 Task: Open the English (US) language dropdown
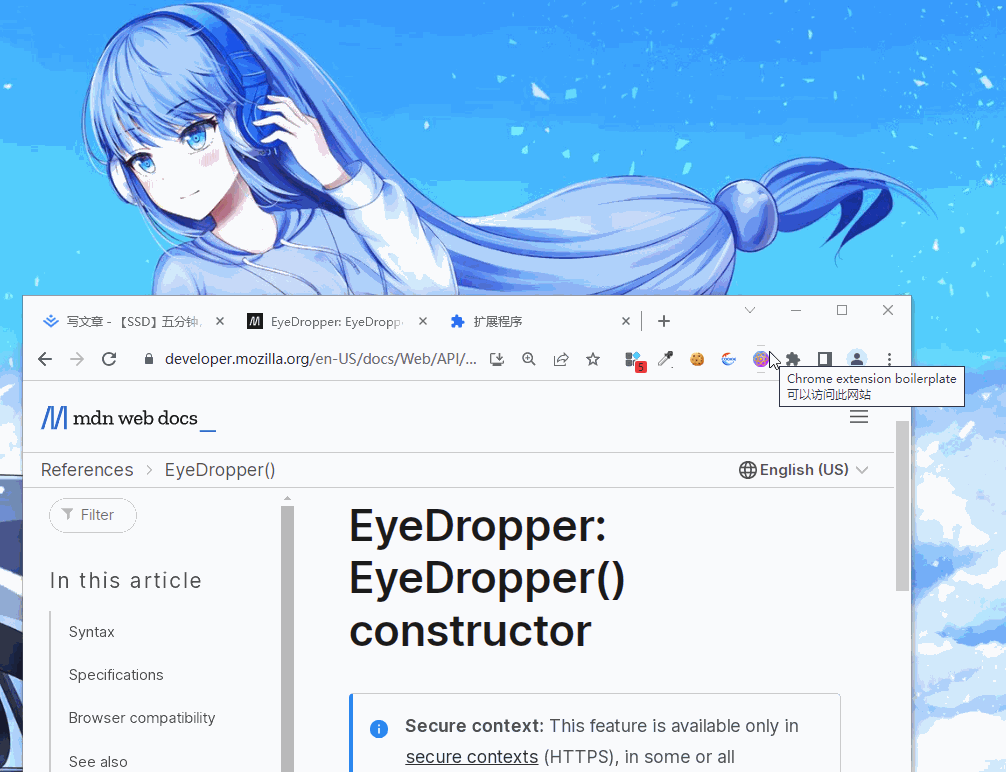coord(803,470)
